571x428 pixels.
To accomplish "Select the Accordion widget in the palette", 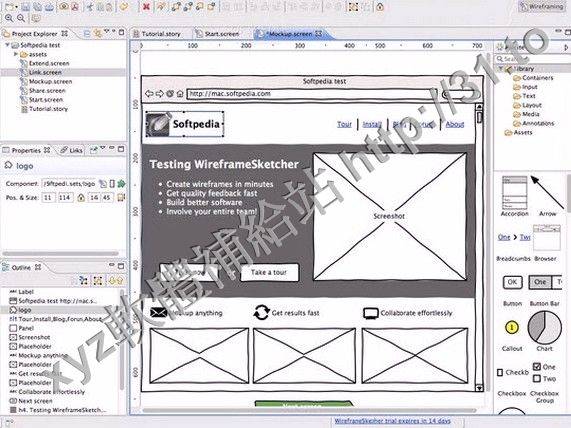I will pos(514,197).
